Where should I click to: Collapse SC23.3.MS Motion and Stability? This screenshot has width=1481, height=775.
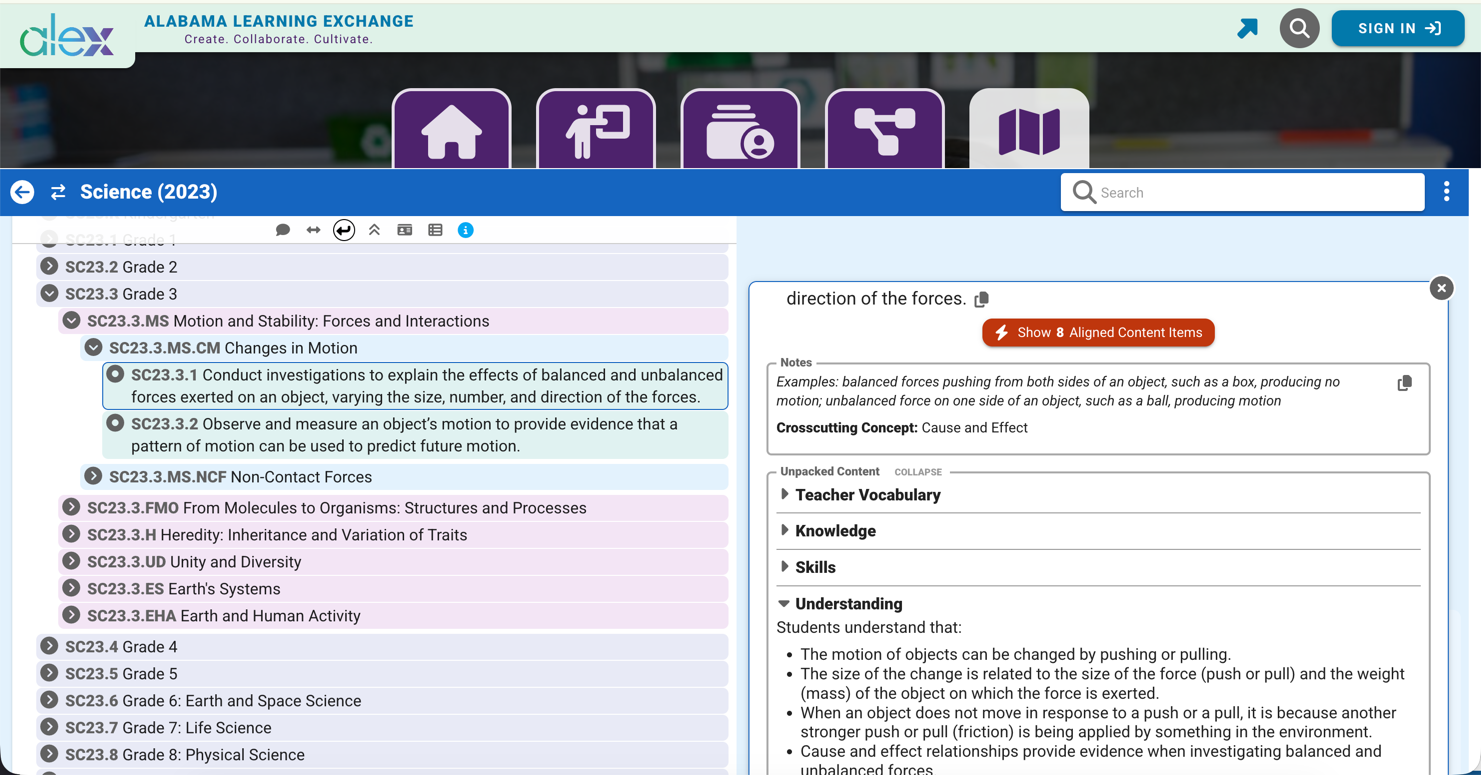[71, 320]
